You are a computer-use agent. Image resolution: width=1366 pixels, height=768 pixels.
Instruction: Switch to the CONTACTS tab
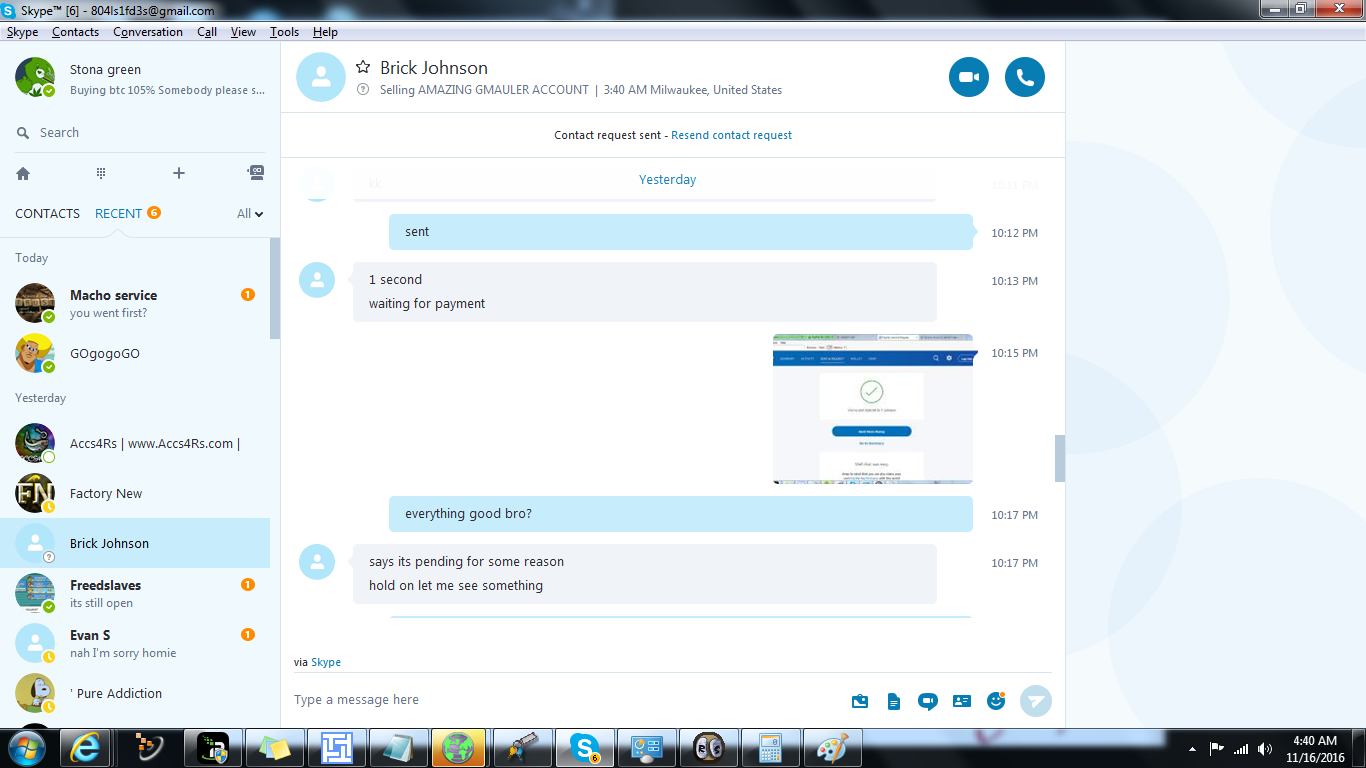[47, 213]
